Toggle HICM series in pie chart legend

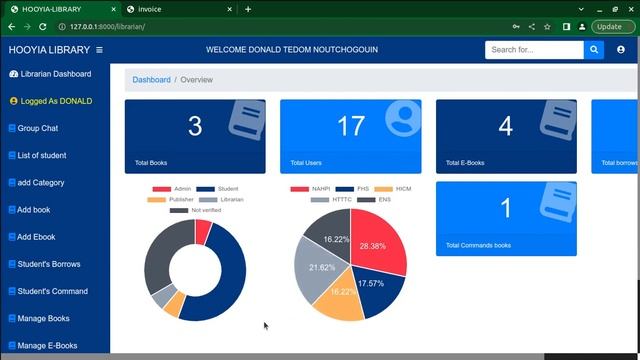click(x=393, y=189)
